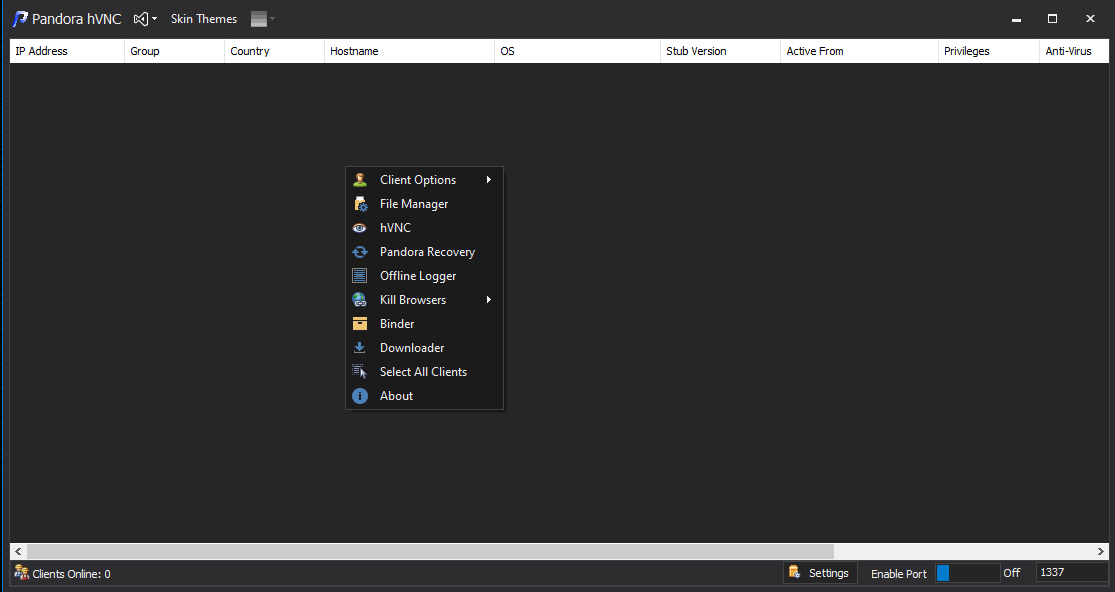Toggle the Enable Port switch
This screenshot has height=592, width=1115.
968,573
